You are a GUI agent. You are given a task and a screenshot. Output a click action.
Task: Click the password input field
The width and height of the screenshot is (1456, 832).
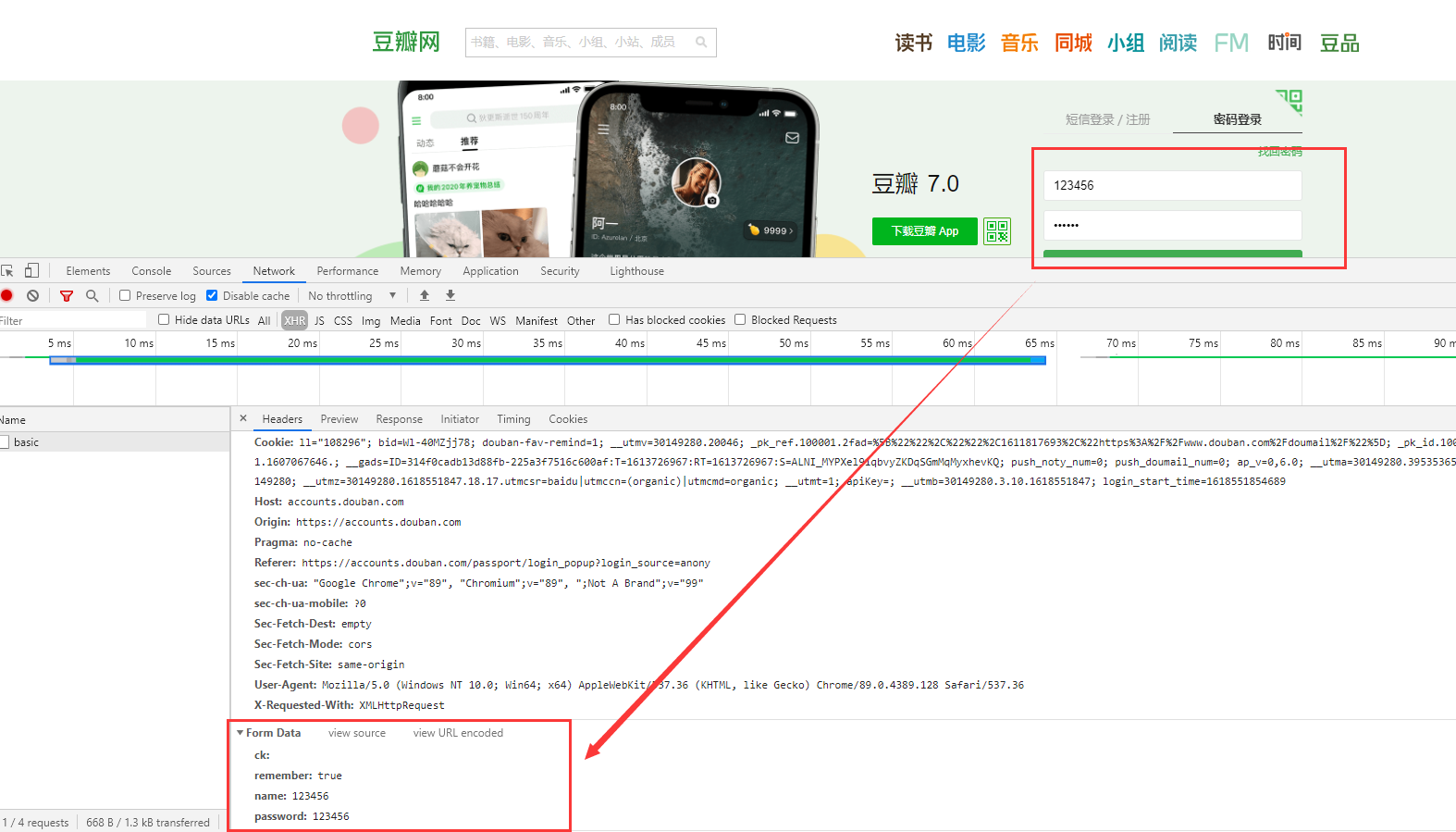[x=1173, y=225]
